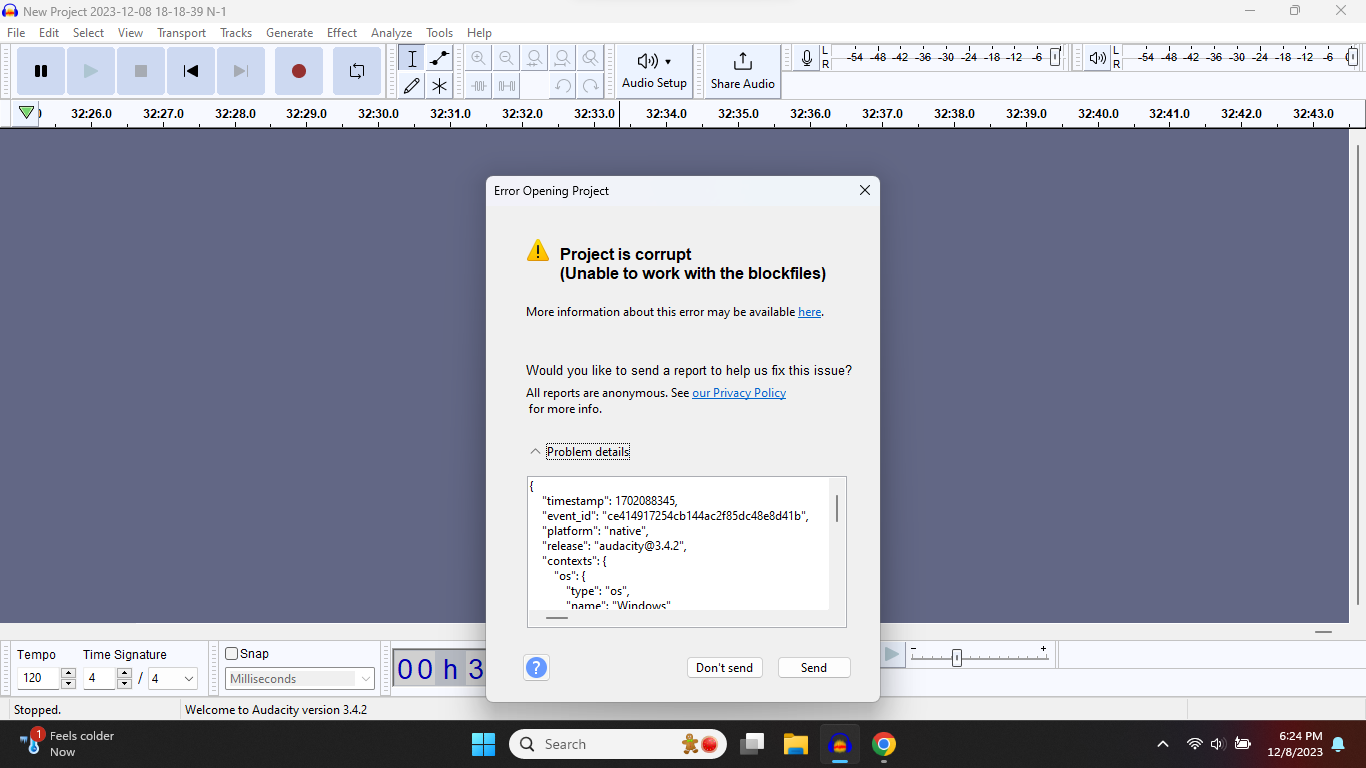Click the green timeline options triangle
This screenshot has width=1366, height=768.
coord(27,113)
